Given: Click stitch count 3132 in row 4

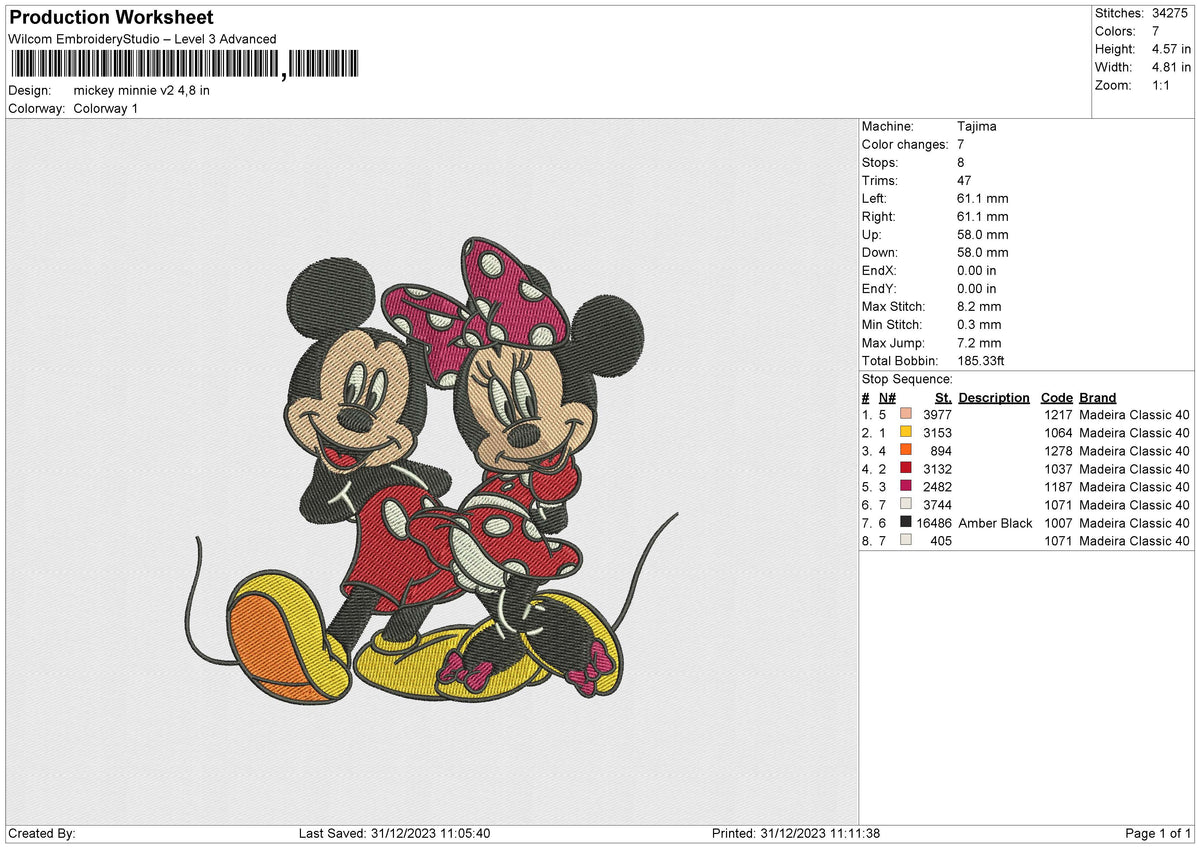Looking at the screenshot, I should click(x=937, y=468).
